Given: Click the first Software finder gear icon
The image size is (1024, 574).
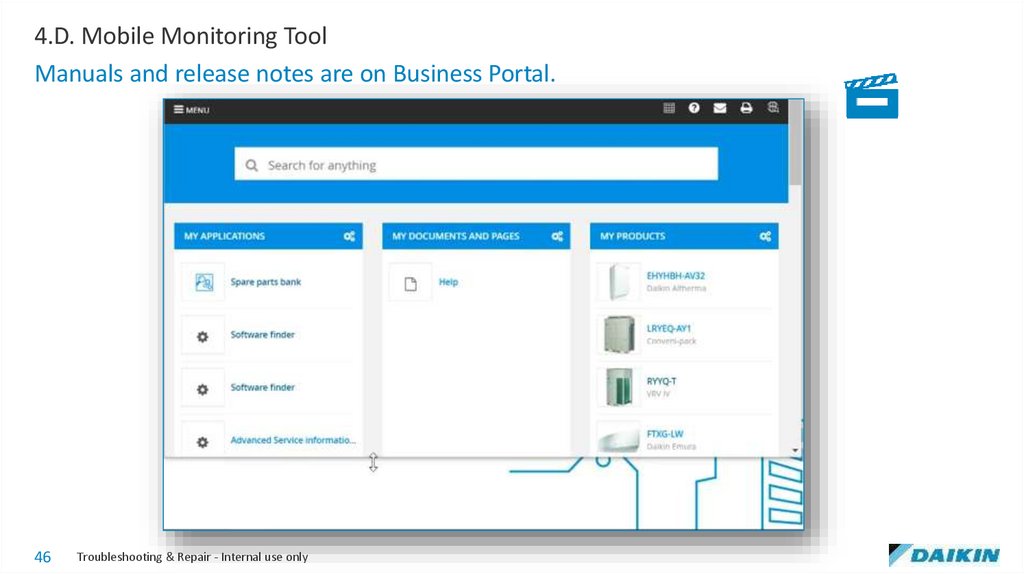Looking at the screenshot, I should tap(202, 336).
